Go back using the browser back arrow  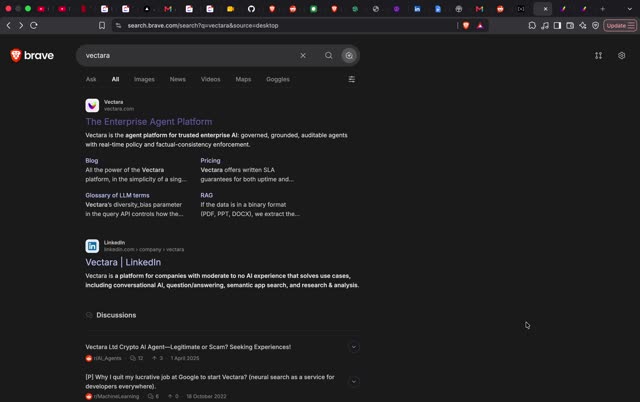(9, 25)
